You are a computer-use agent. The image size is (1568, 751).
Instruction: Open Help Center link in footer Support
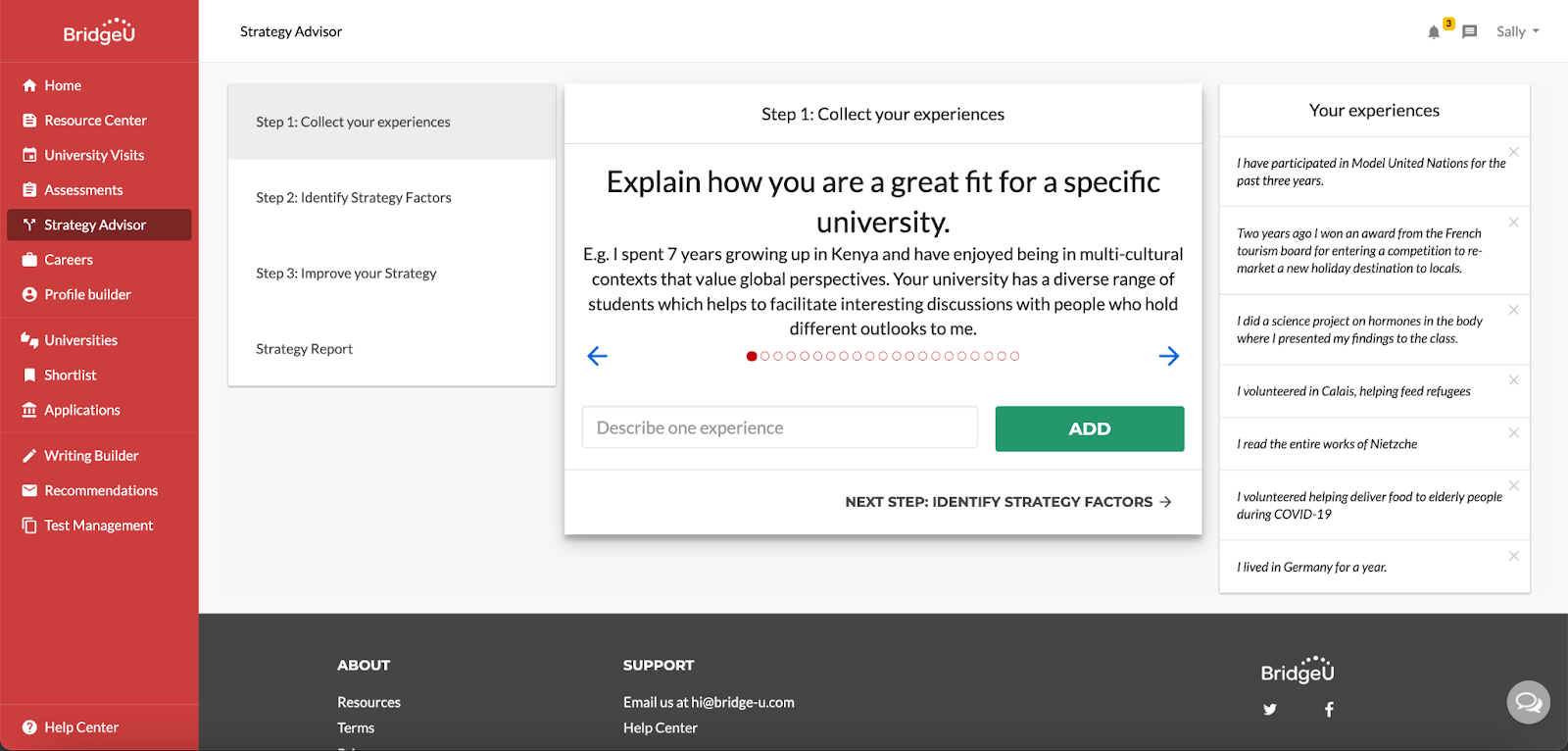point(661,727)
